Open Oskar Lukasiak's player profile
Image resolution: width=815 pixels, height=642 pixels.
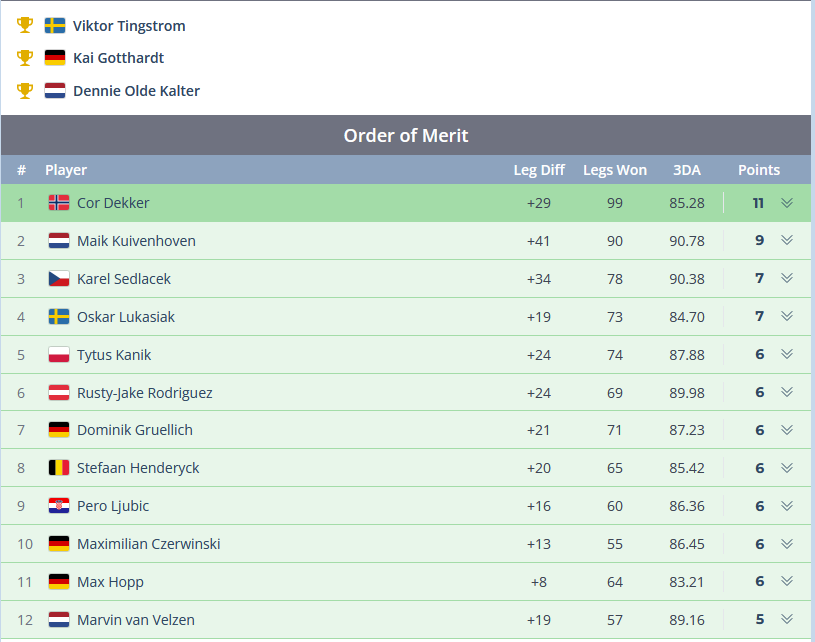coord(126,317)
